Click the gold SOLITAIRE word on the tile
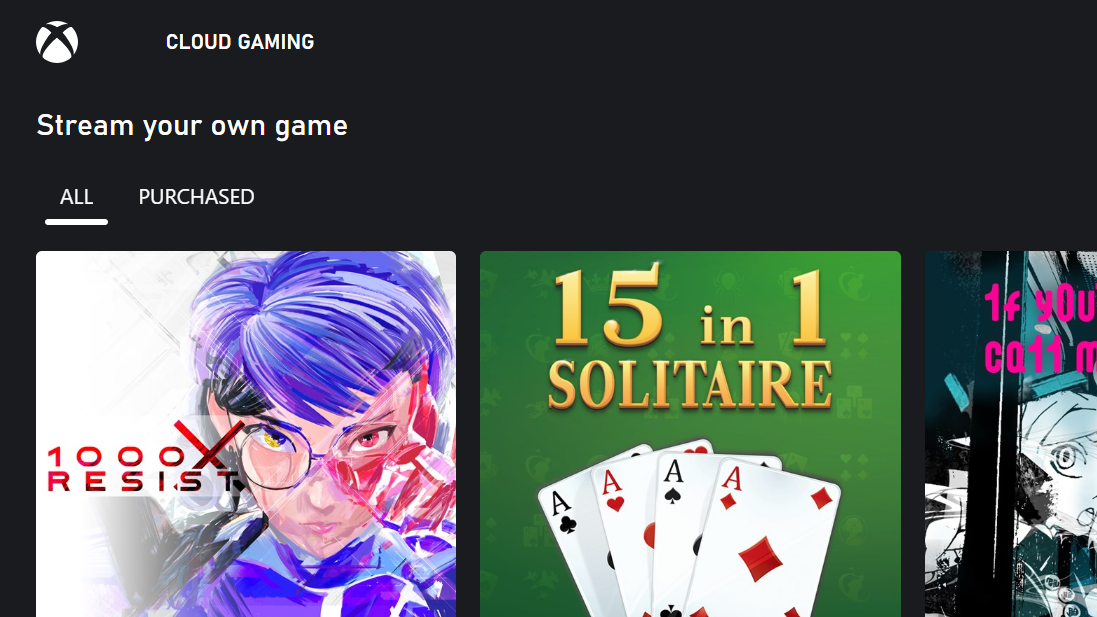1097x617 pixels. click(691, 385)
